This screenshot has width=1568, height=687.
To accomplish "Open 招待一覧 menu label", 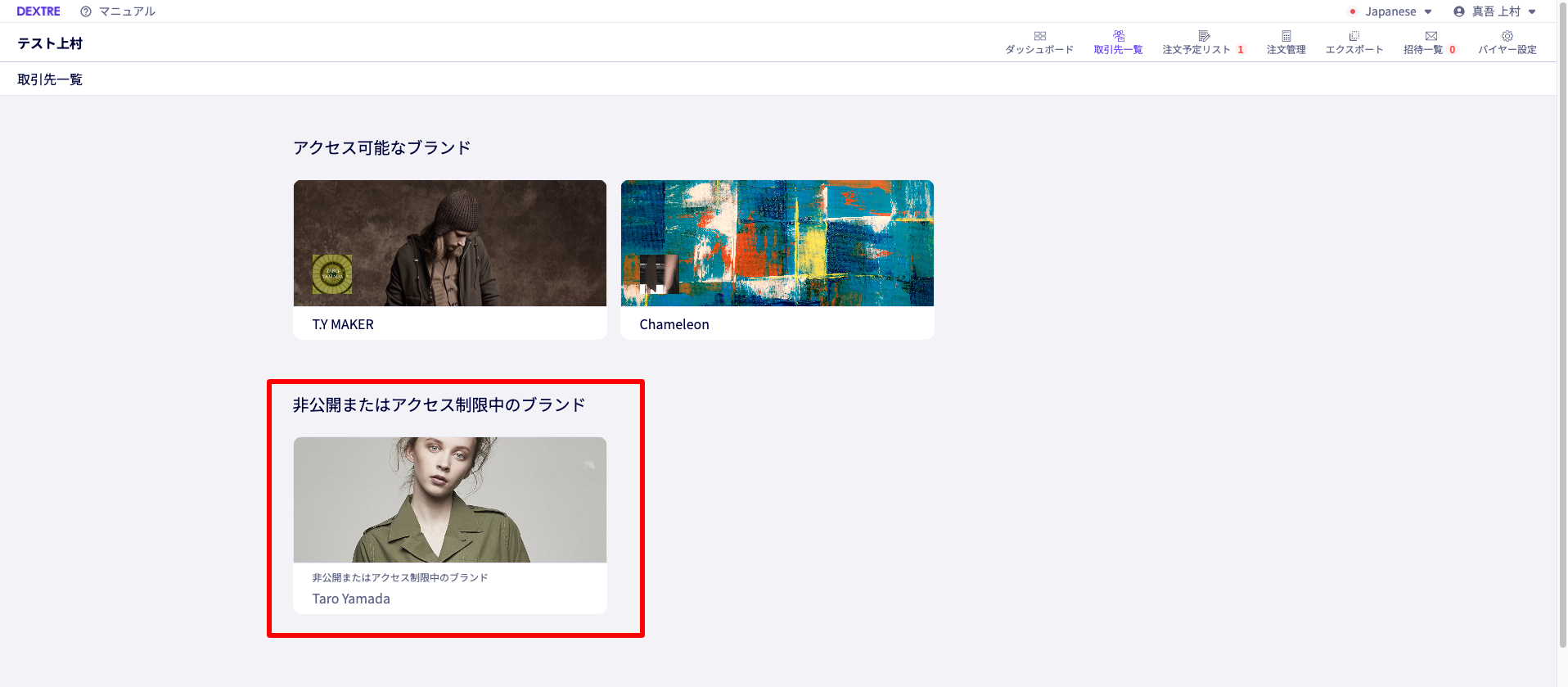I will tap(1423, 50).
